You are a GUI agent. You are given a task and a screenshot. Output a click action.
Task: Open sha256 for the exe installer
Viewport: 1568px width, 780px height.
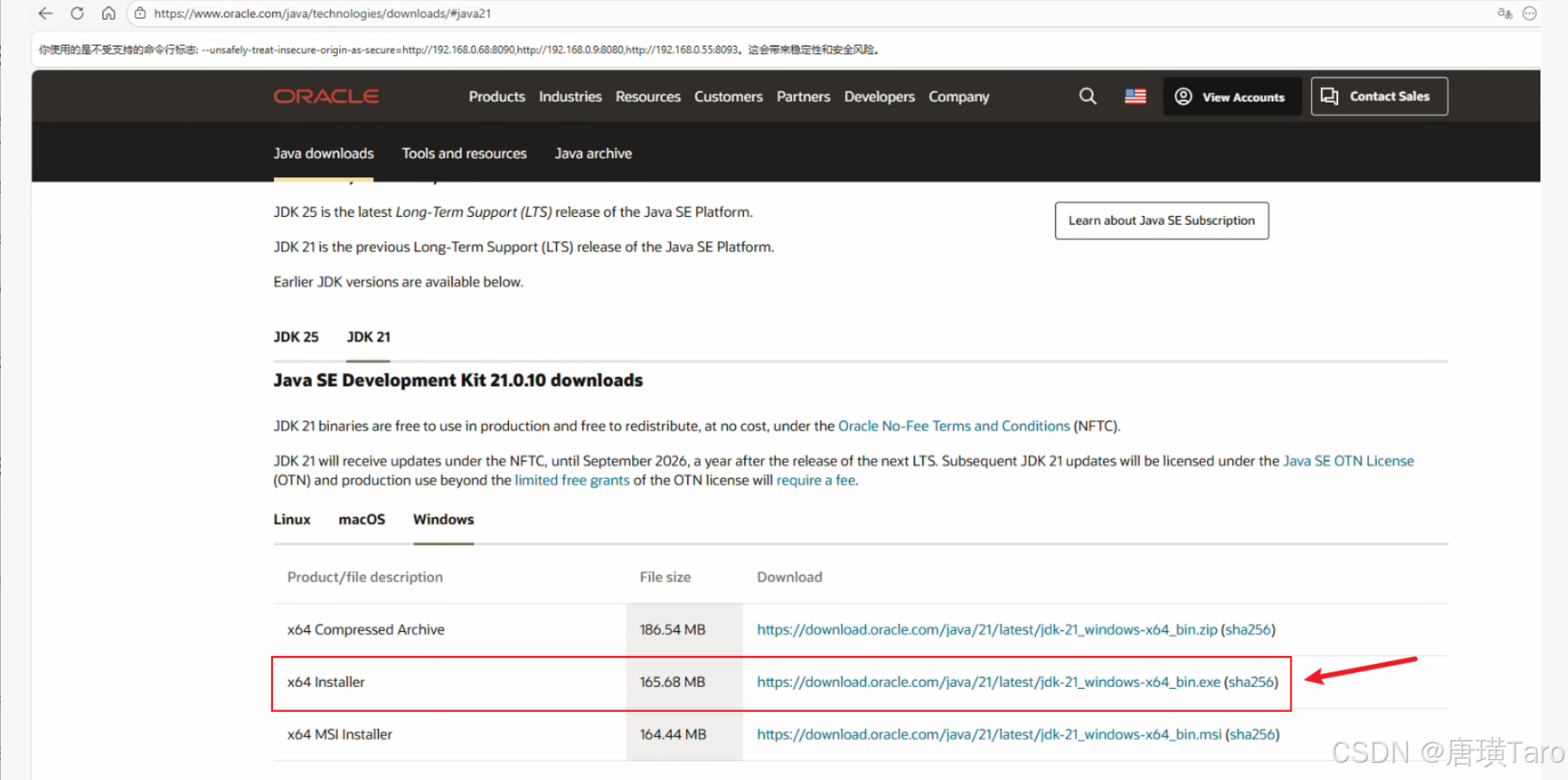(1251, 682)
